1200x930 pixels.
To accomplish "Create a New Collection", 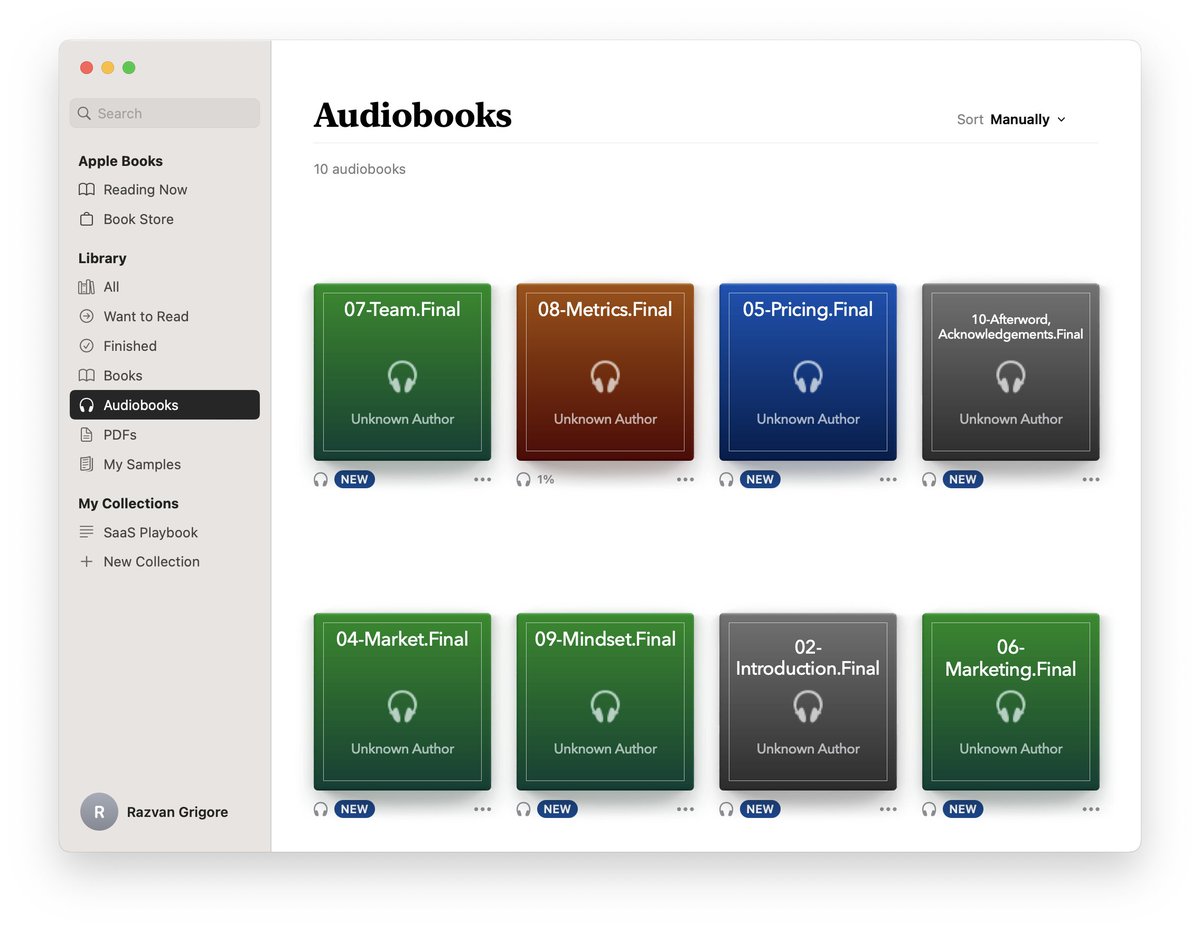I will click(x=165, y=561).
